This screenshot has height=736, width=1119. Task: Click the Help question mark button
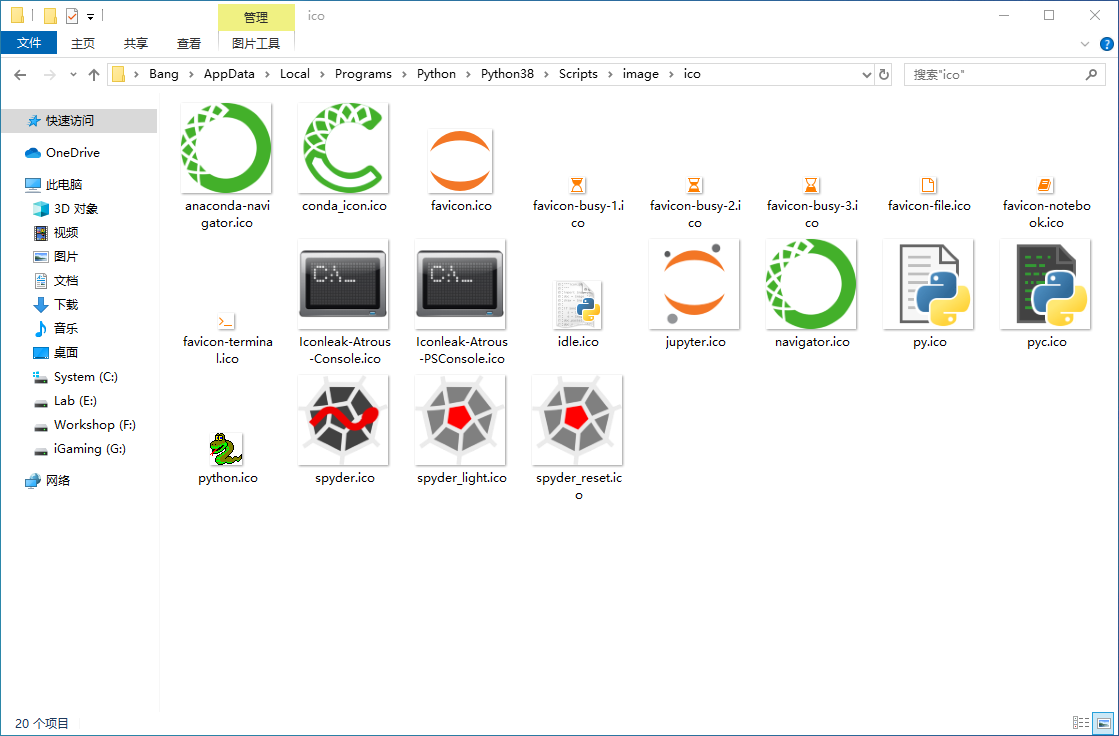click(1106, 43)
